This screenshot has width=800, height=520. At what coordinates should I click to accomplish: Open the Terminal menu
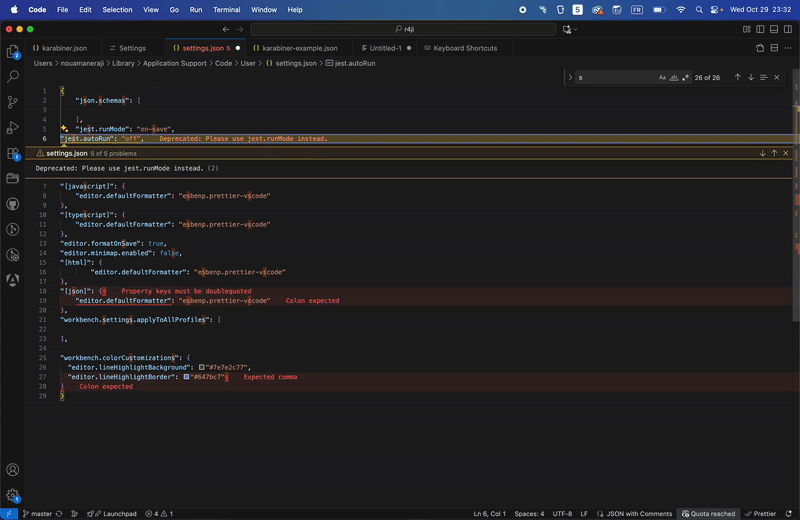tap(226, 9)
